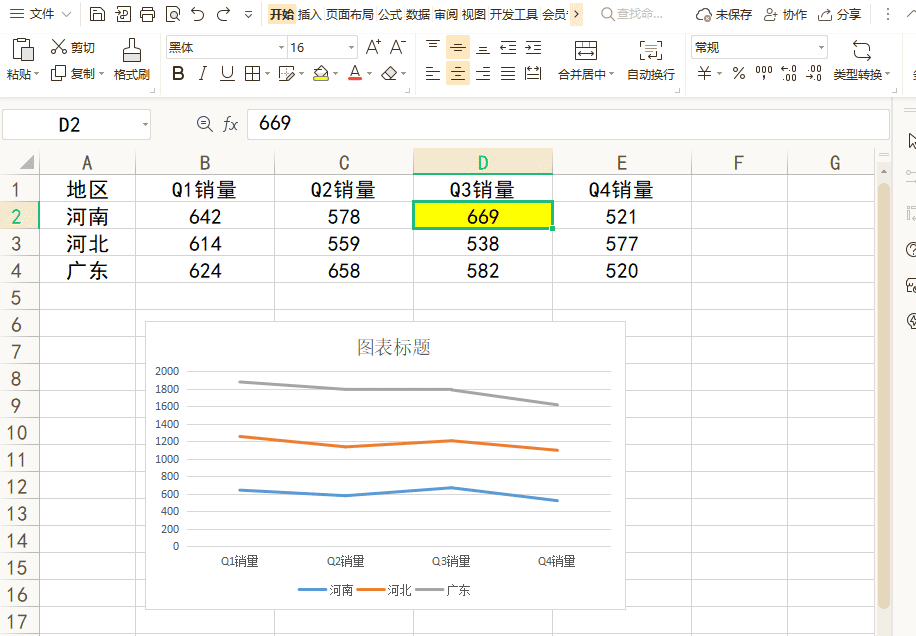Click the Print icon
The height and width of the screenshot is (636, 916).
pos(148,14)
